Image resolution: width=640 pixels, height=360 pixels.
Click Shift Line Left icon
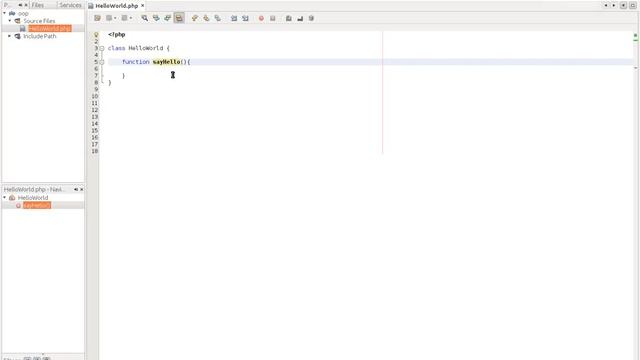click(234, 18)
